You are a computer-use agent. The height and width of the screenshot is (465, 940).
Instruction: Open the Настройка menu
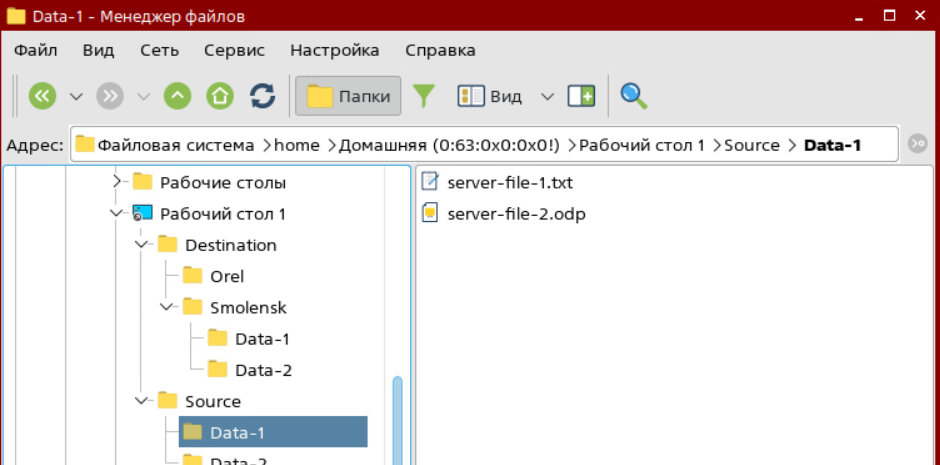335,50
